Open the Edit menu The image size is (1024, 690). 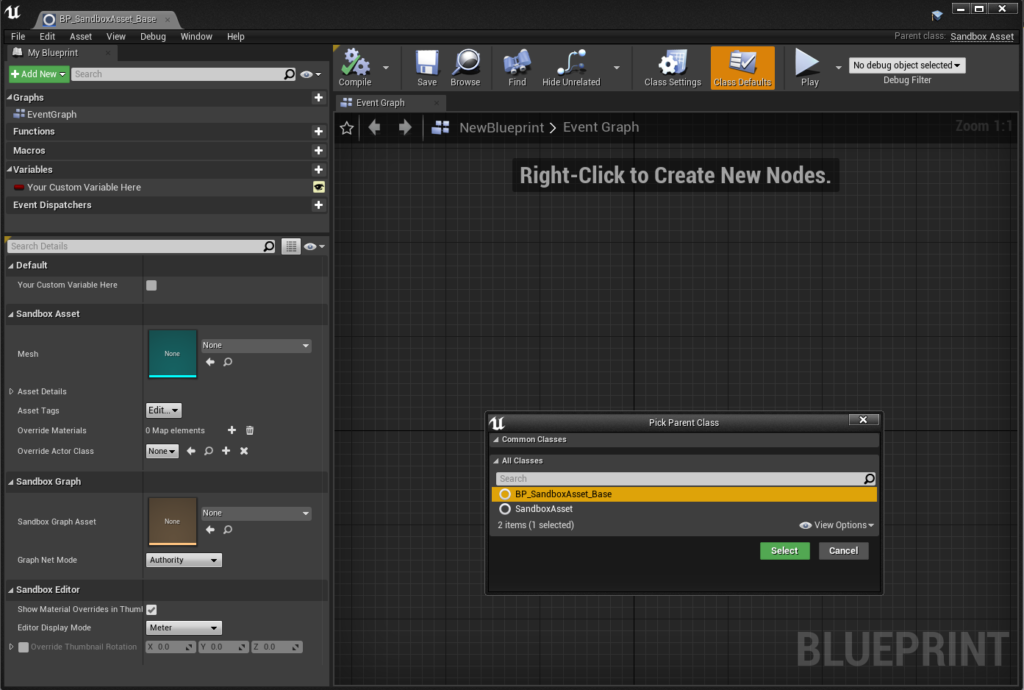point(47,37)
